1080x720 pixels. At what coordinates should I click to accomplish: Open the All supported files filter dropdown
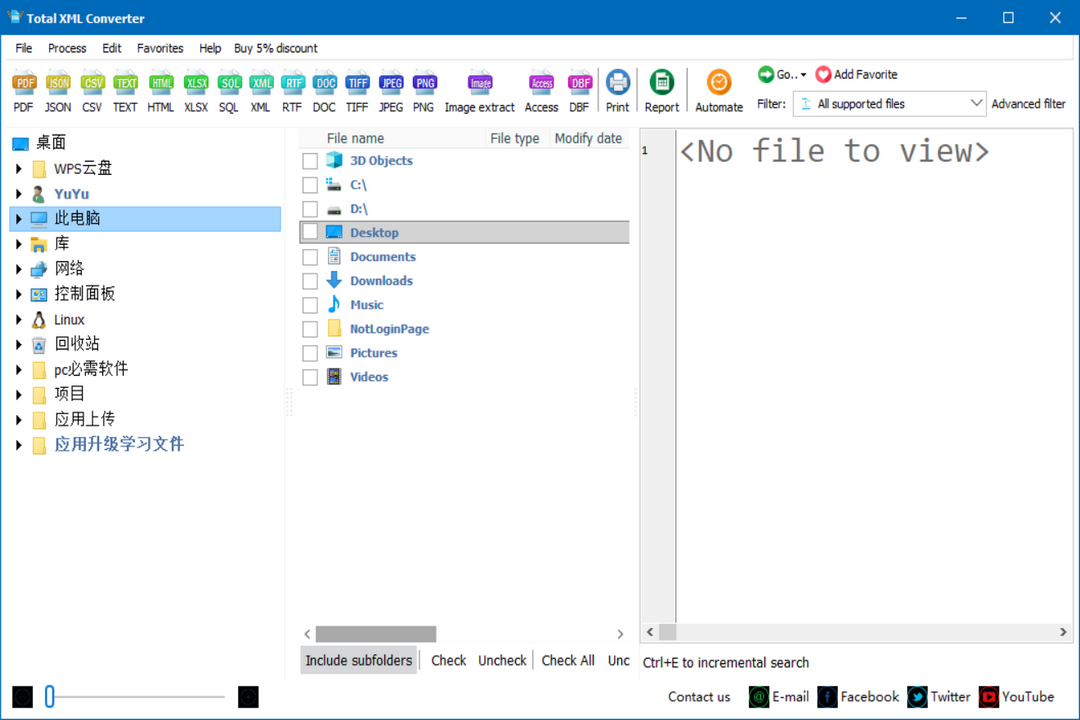pos(889,104)
